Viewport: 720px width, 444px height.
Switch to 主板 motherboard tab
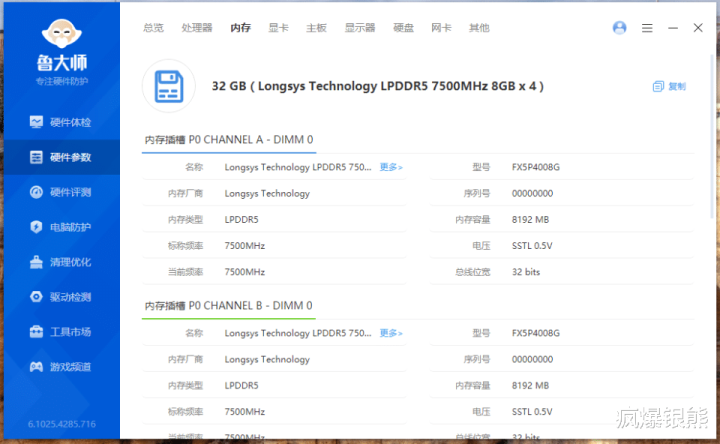click(x=316, y=28)
